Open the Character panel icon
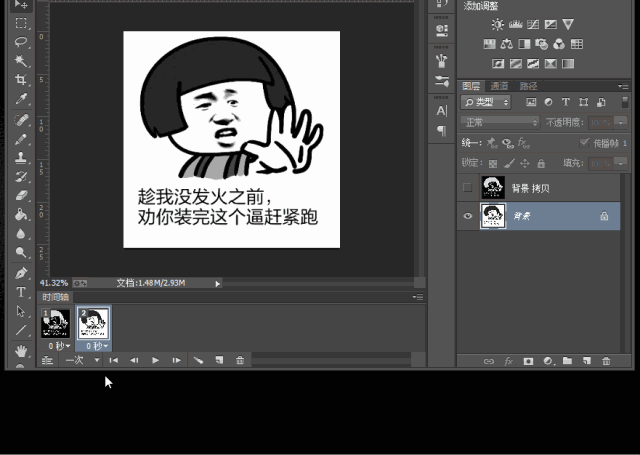Screen dimensions: 640x455 [x=442, y=111]
